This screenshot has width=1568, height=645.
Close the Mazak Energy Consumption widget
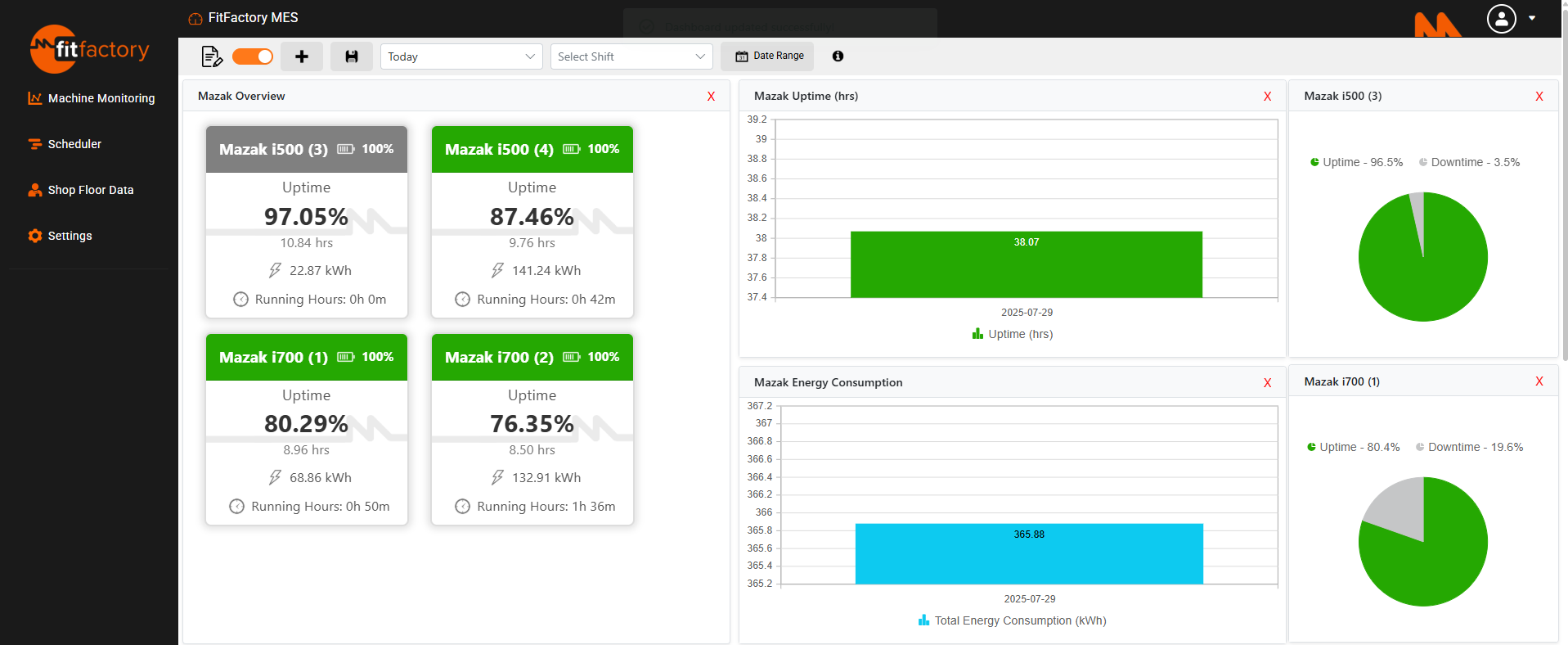[1267, 383]
